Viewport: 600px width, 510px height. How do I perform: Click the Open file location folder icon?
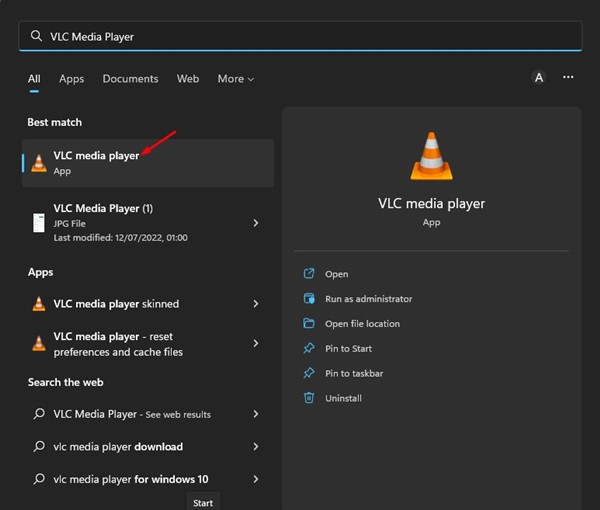coord(309,323)
